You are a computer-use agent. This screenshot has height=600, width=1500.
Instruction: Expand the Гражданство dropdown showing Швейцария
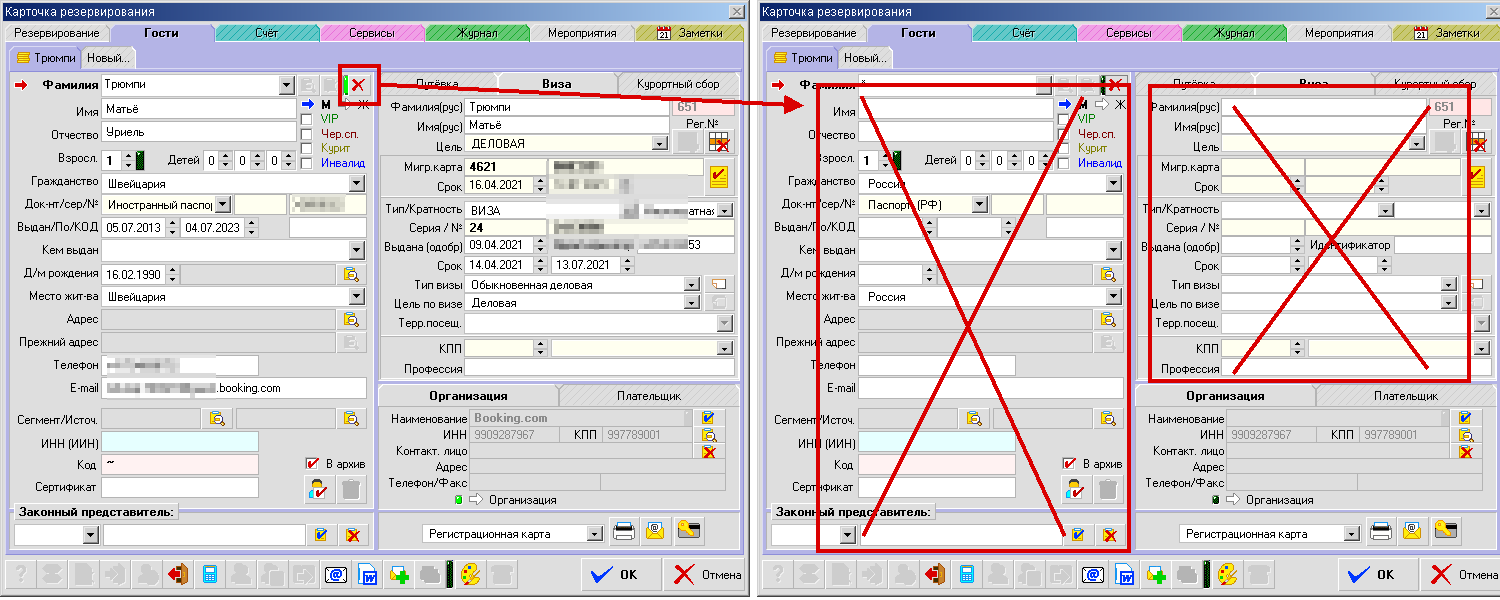click(357, 184)
